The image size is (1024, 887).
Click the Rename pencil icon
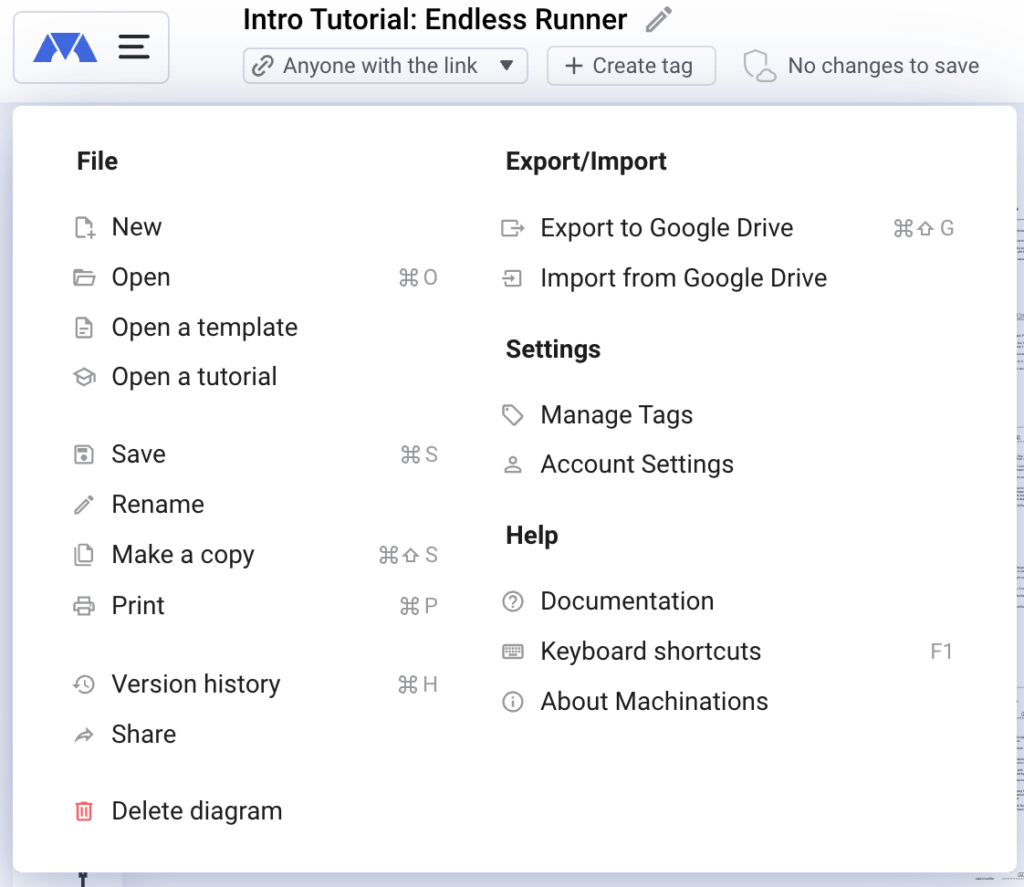pyautogui.click(x=84, y=504)
